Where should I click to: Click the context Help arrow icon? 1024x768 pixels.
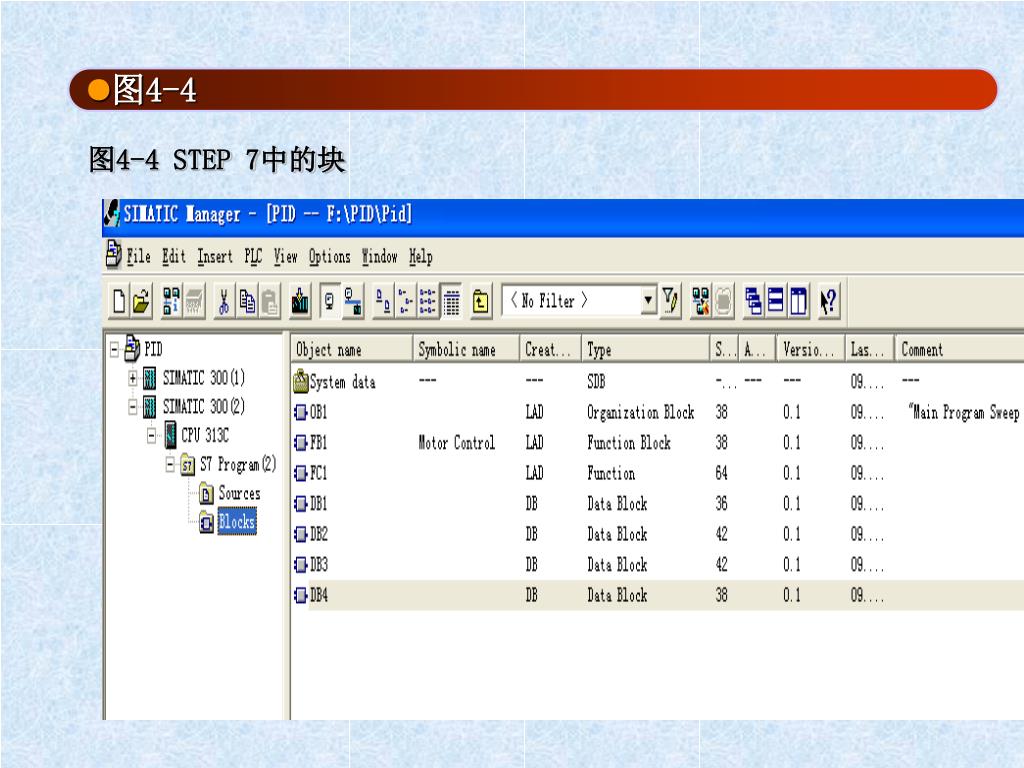[828, 302]
